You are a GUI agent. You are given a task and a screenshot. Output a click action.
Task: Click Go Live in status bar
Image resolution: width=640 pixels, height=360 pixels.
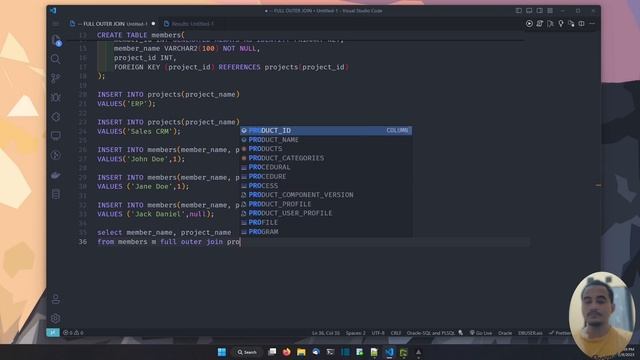pyautogui.click(x=481, y=333)
